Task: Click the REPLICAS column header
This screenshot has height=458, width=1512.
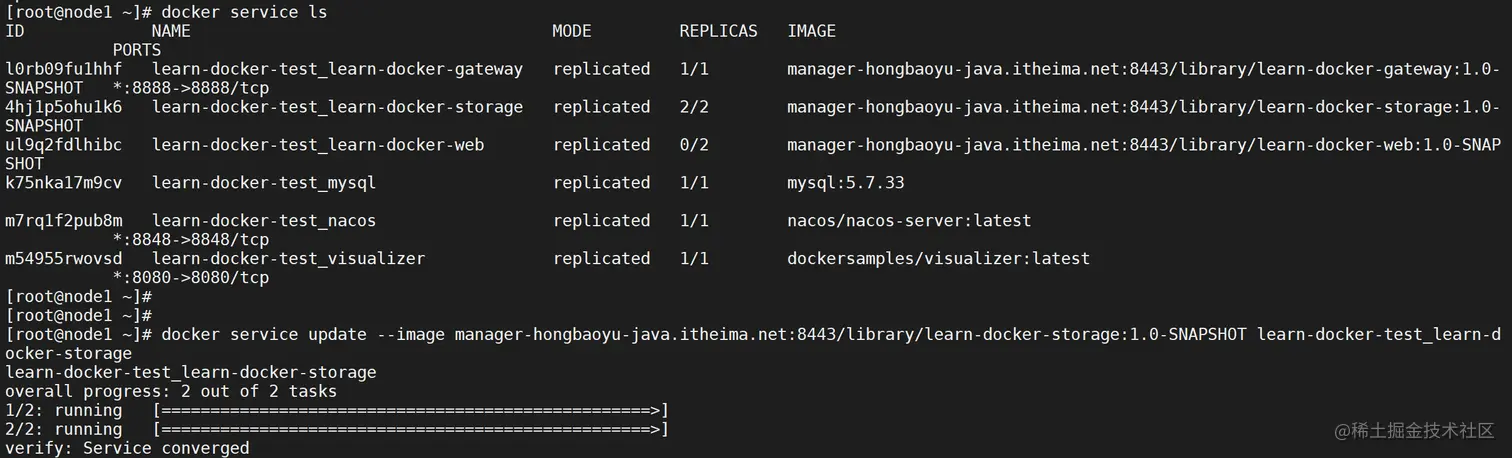Action: (x=718, y=31)
